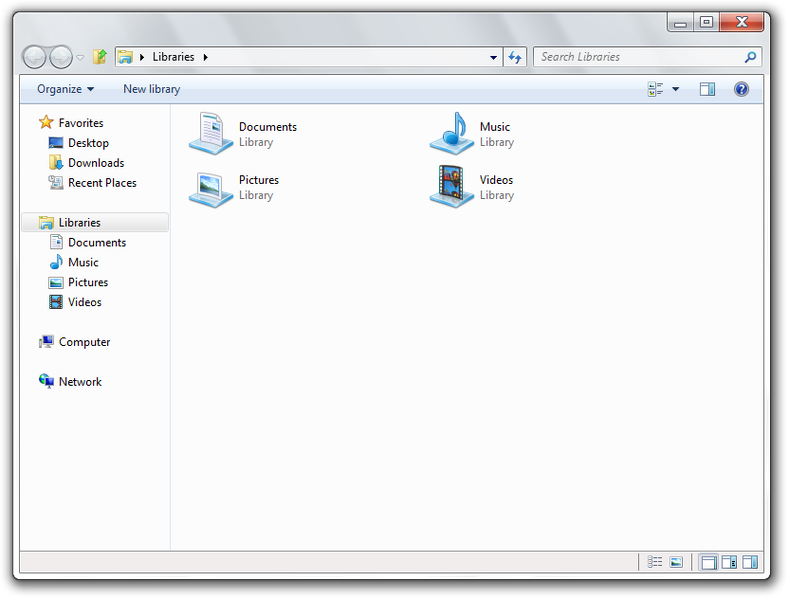Image resolution: width=789 pixels, height=599 pixels.
Task: Click the refresh button beside address bar
Action: pos(515,57)
